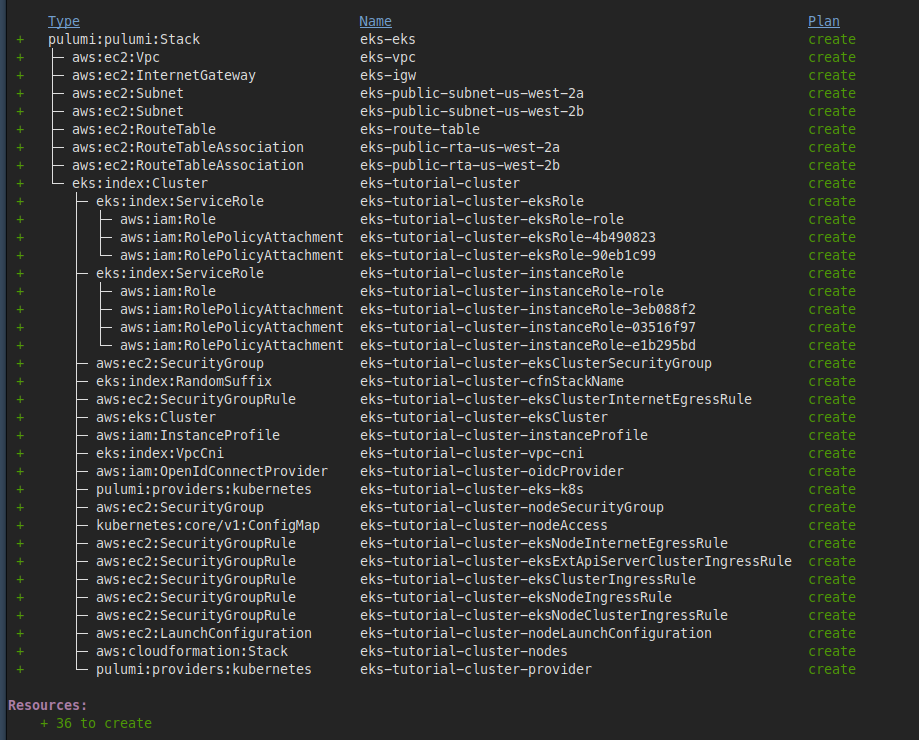
Task: Click name eks-tutorial-cluster-nodeSecurityGroup
Action: click(x=512, y=507)
